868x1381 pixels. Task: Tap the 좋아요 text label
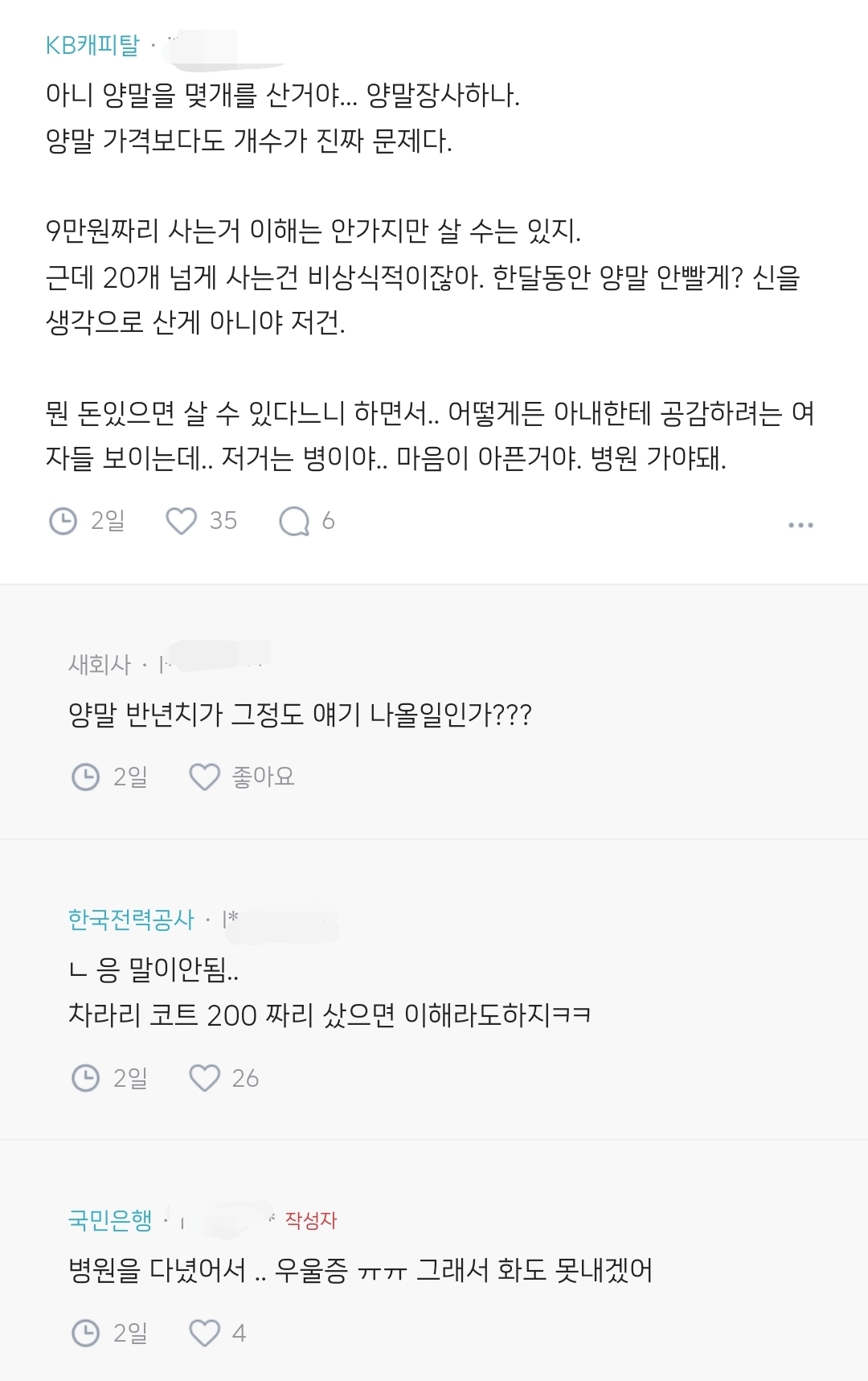[x=263, y=777]
